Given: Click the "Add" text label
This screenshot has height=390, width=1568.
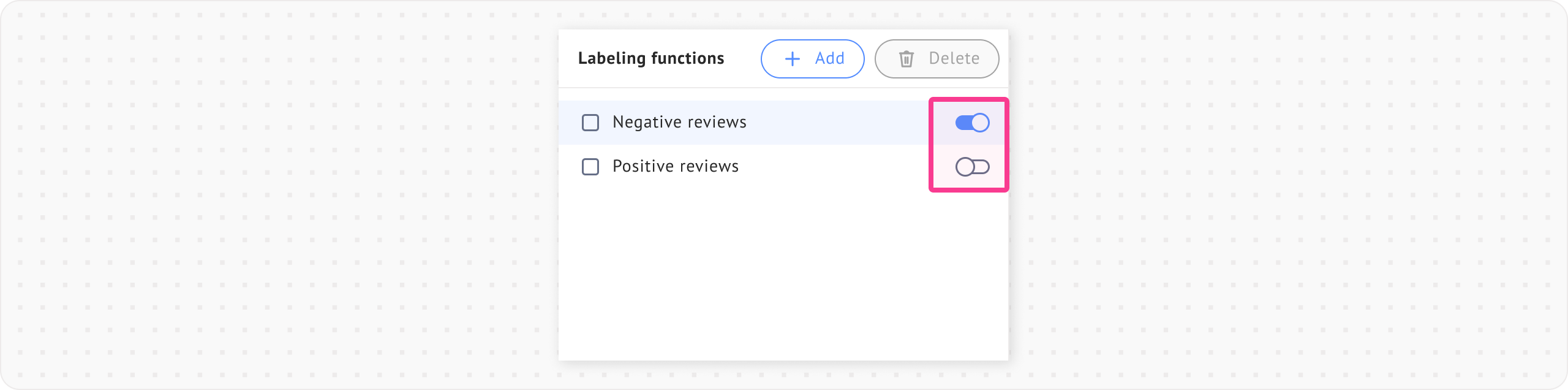Looking at the screenshot, I should 830,58.
